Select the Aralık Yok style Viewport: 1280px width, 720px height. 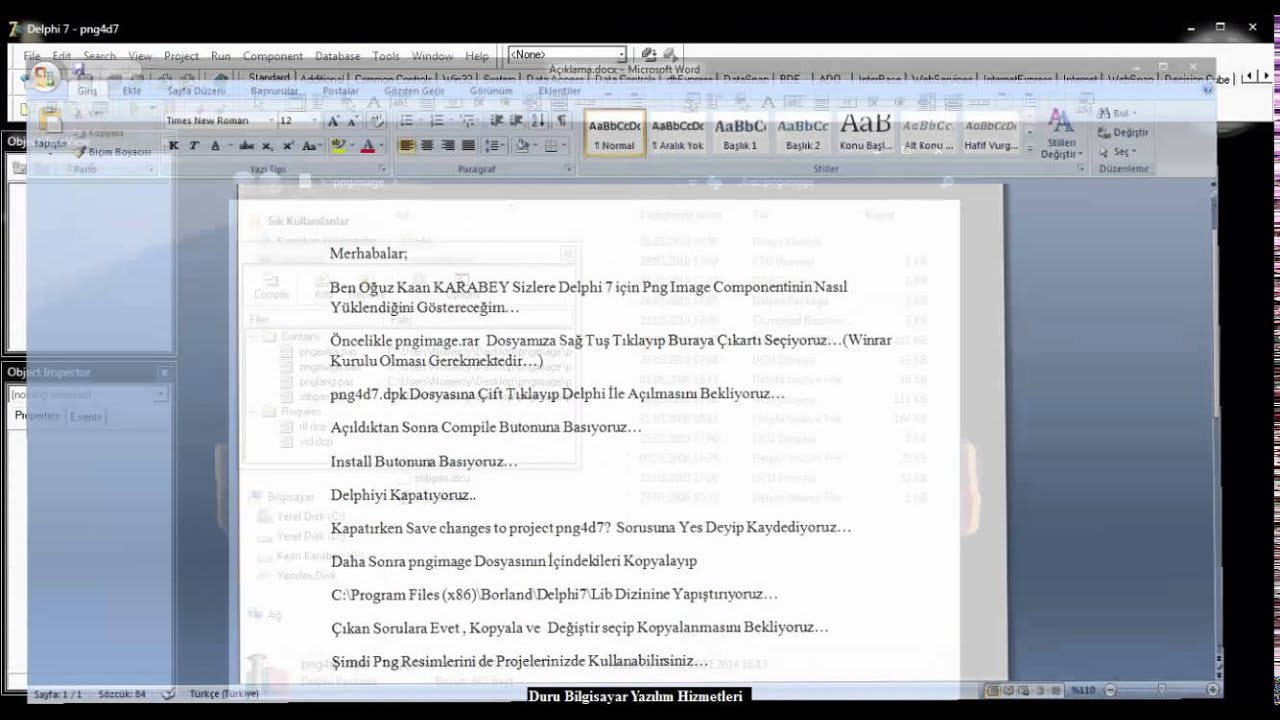[678, 134]
